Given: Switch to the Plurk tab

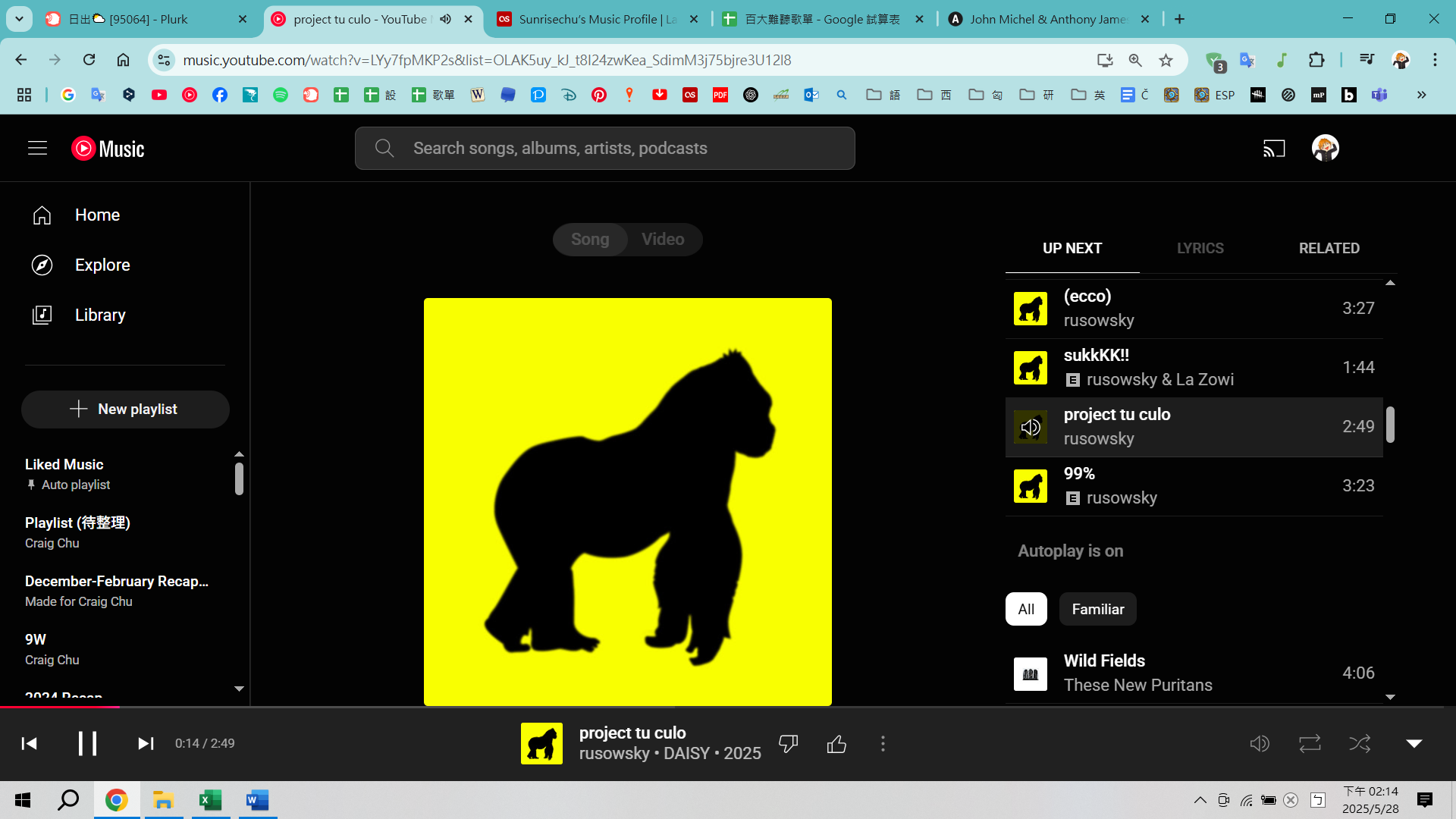Looking at the screenshot, I should (x=146, y=19).
